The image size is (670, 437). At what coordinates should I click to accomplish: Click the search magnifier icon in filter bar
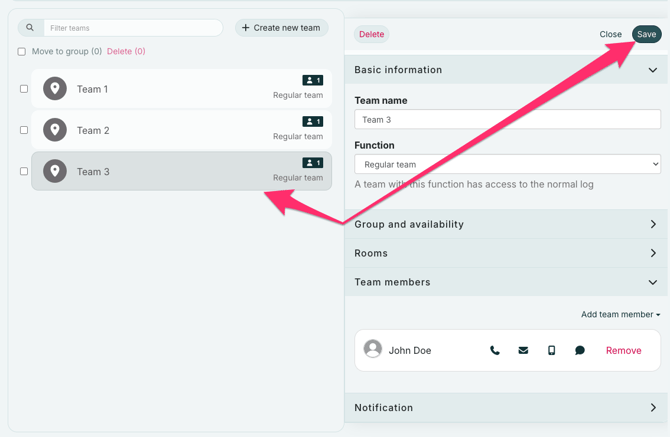click(x=30, y=28)
